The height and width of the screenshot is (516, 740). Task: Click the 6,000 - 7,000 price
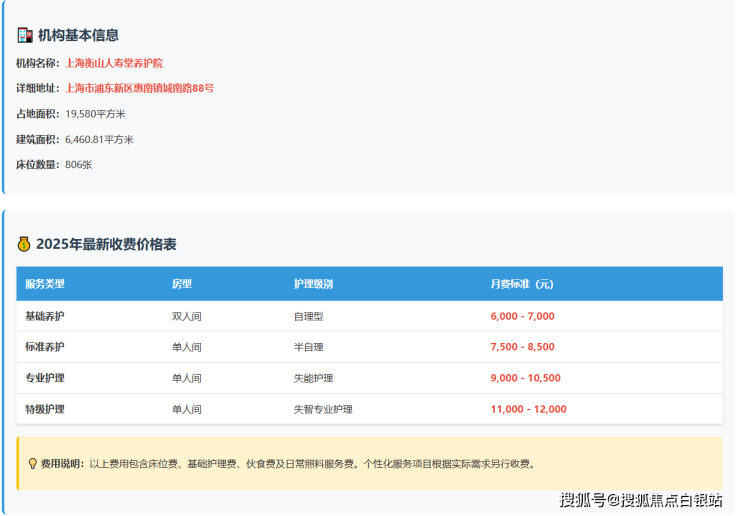[522, 316]
